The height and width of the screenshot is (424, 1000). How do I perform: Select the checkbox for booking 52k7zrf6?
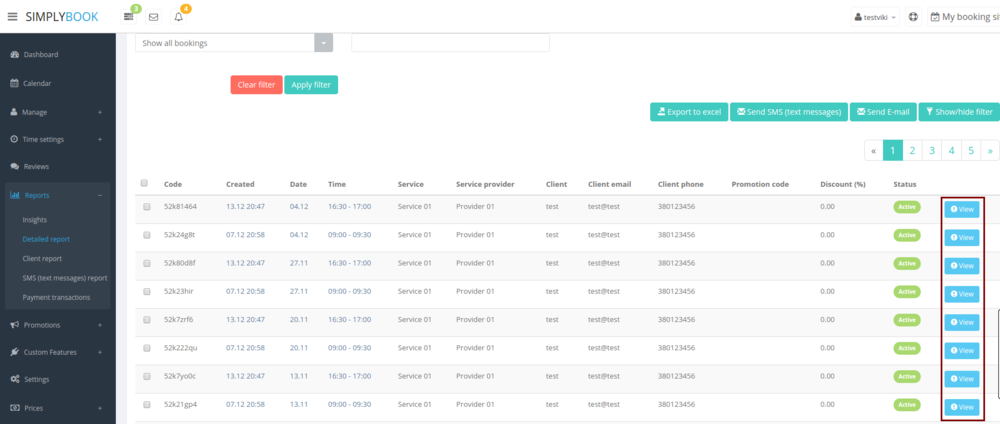tap(147, 320)
